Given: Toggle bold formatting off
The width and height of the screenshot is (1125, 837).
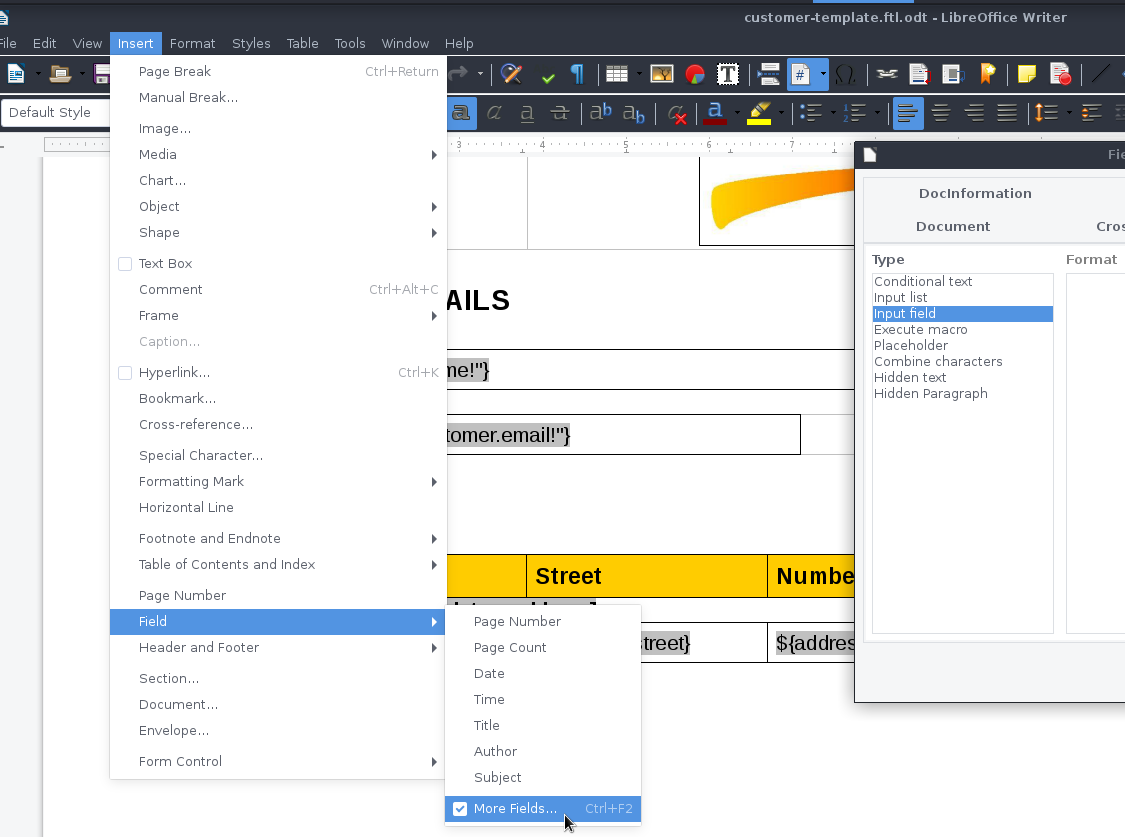Looking at the screenshot, I should [462, 113].
